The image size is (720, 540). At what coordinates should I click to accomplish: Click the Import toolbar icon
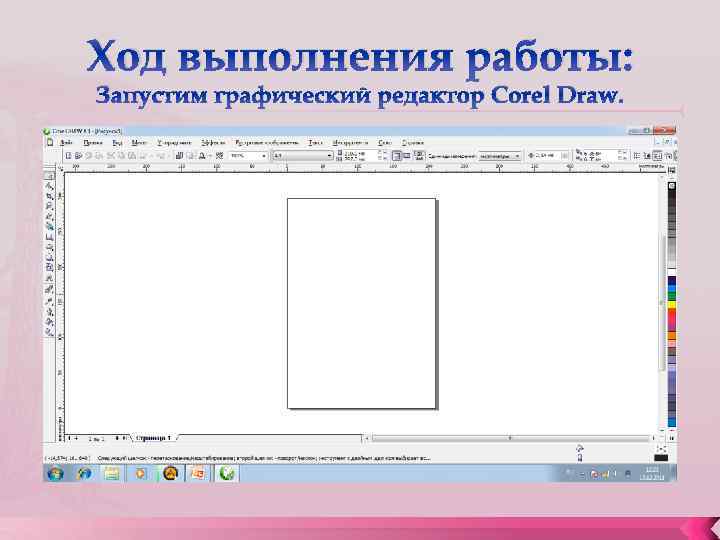(180, 156)
